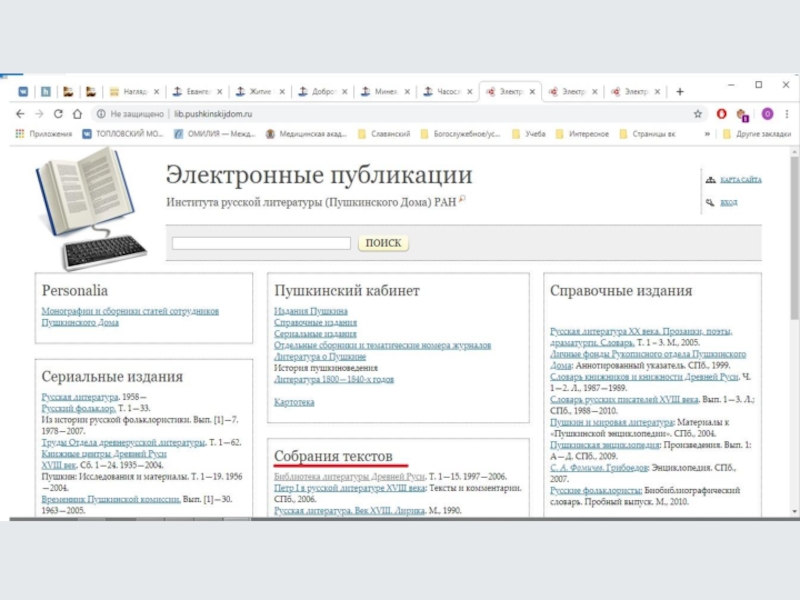Open the Страницы вк bookmarks folder
800x600 pixels.
click(647, 134)
